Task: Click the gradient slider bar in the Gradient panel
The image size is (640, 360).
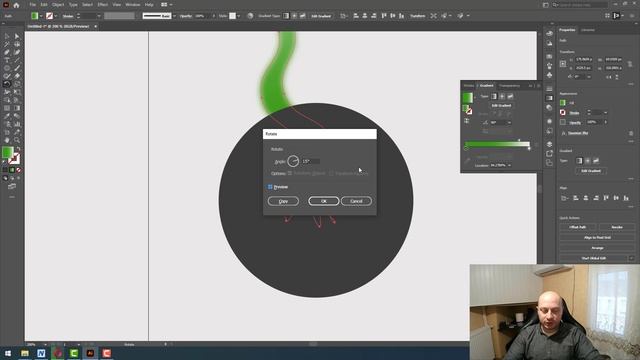Action: point(497,144)
